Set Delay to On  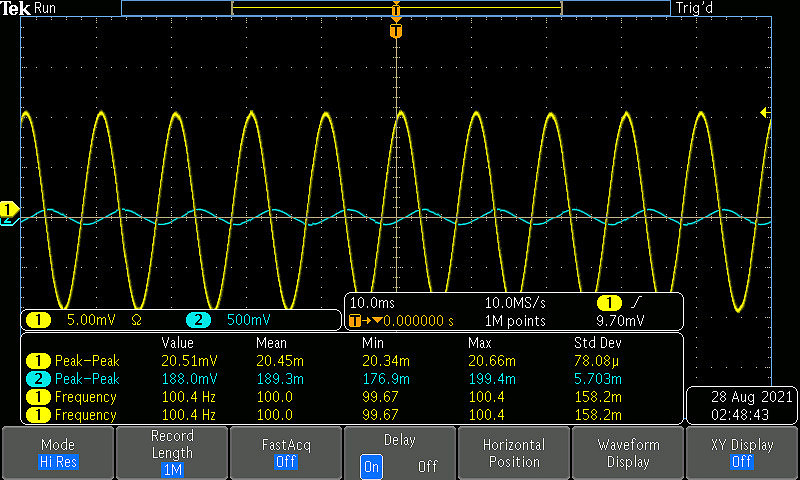coord(371,467)
